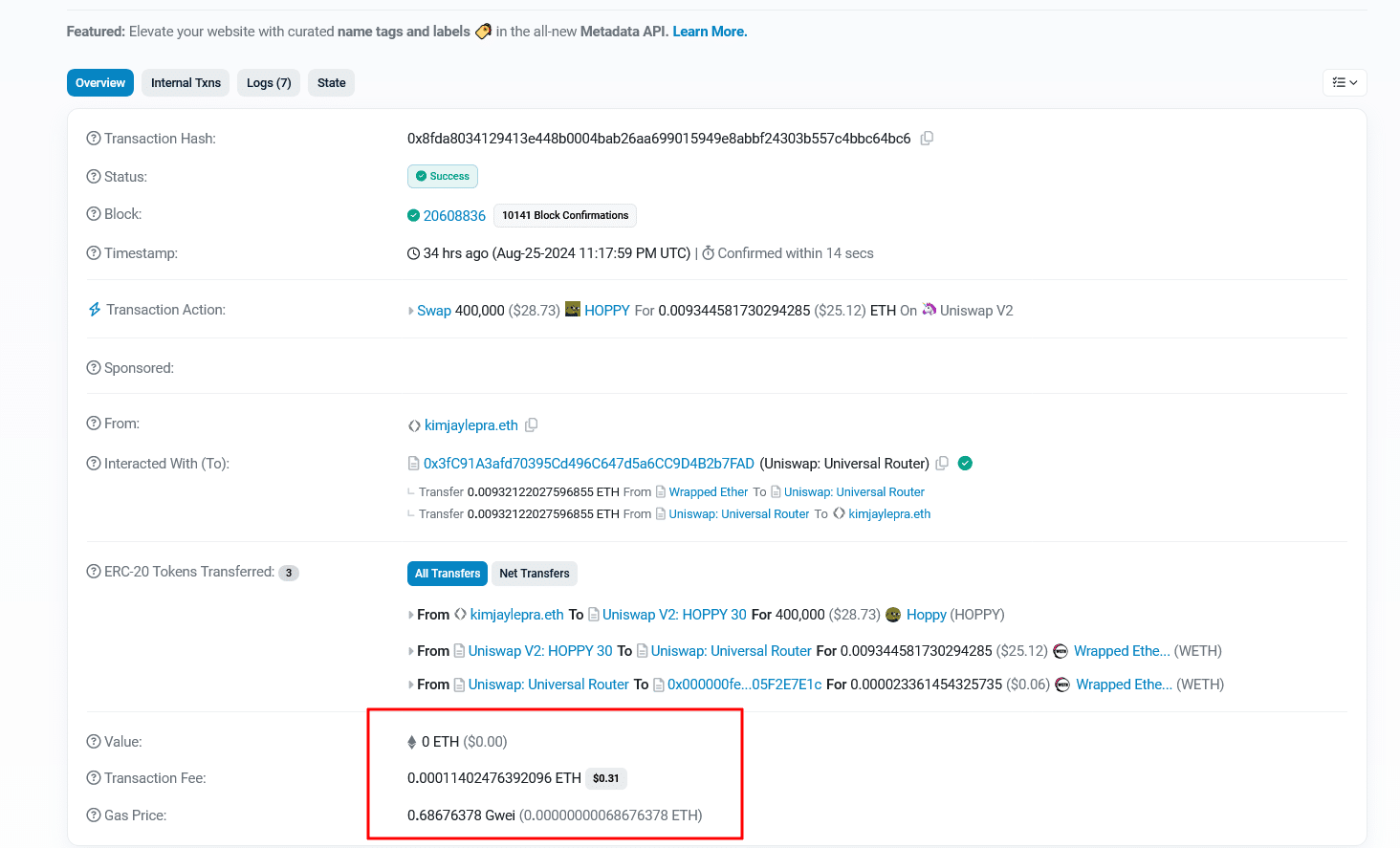Image resolution: width=1400 pixels, height=848 pixels.
Task: Click the 0.68676378 Gwei gas price value
Action: point(461,815)
